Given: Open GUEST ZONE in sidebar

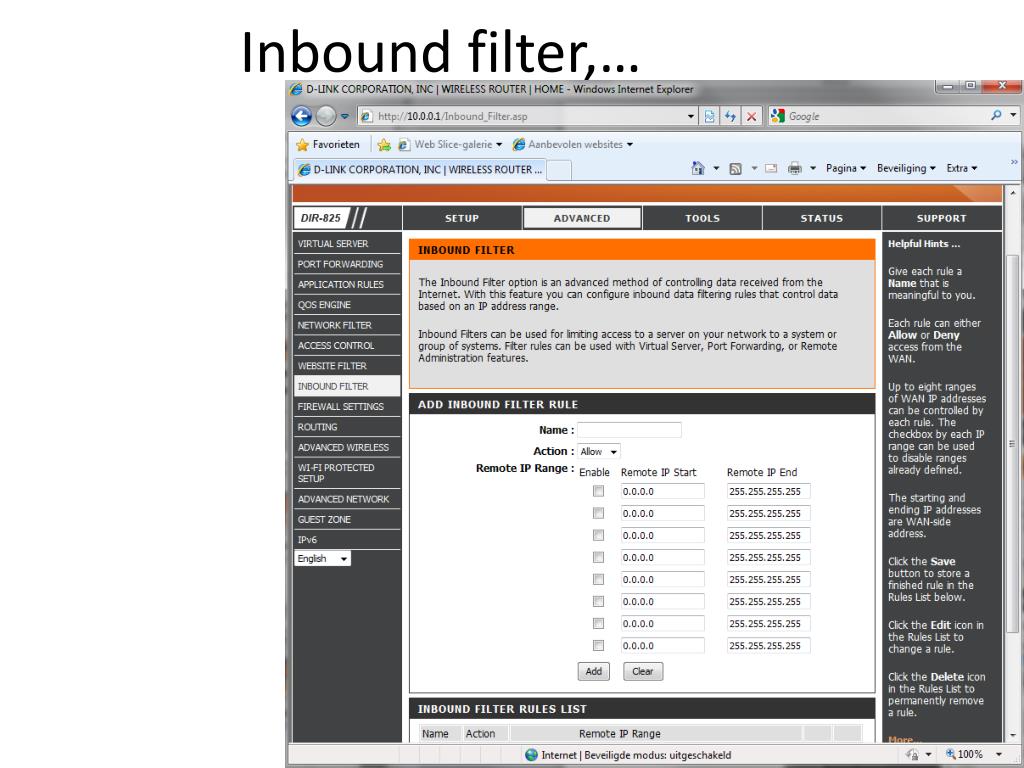Looking at the screenshot, I should click(347, 519).
